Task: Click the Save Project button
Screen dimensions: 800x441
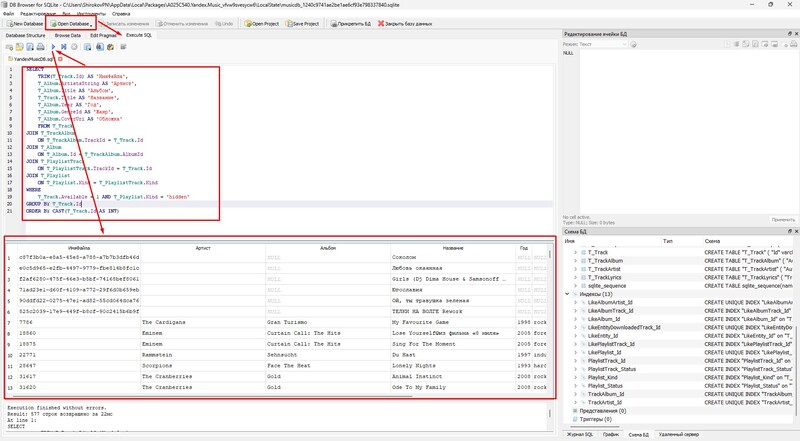Action: point(304,23)
